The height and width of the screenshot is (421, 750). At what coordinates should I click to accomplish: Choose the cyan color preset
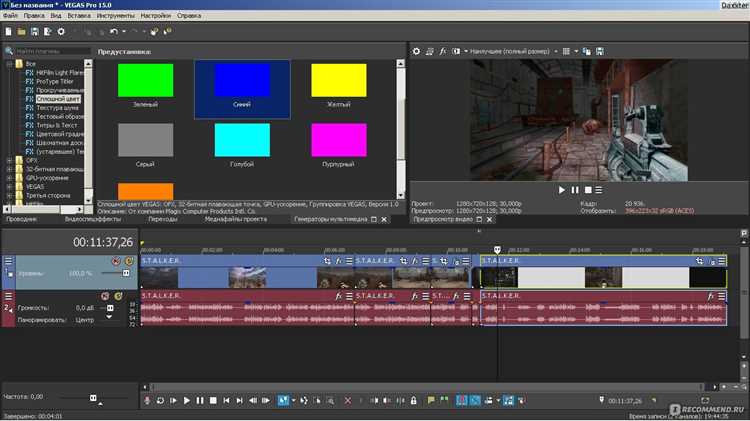tap(242, 140)
